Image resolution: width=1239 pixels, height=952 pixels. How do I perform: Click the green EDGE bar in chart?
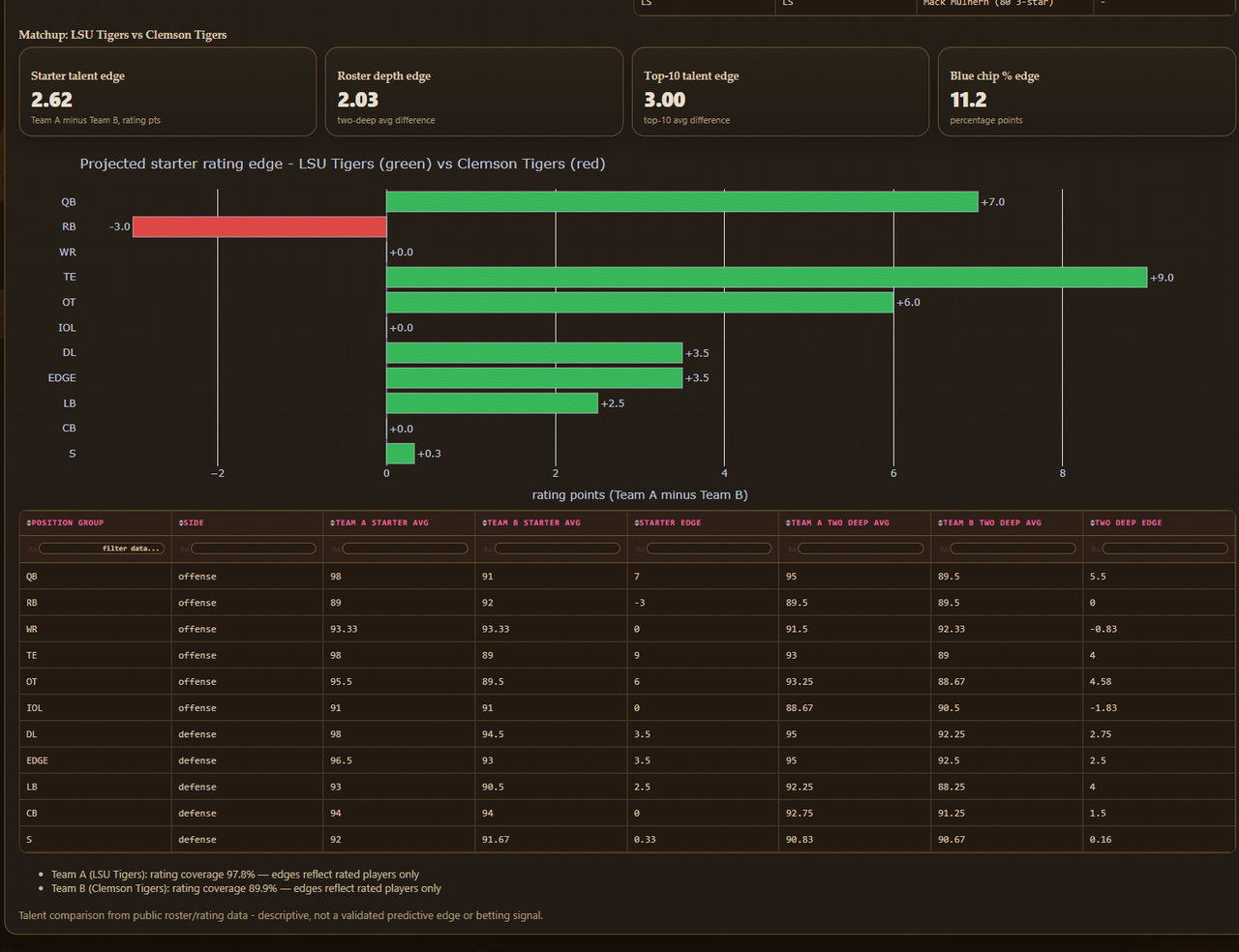coord(534,378)
